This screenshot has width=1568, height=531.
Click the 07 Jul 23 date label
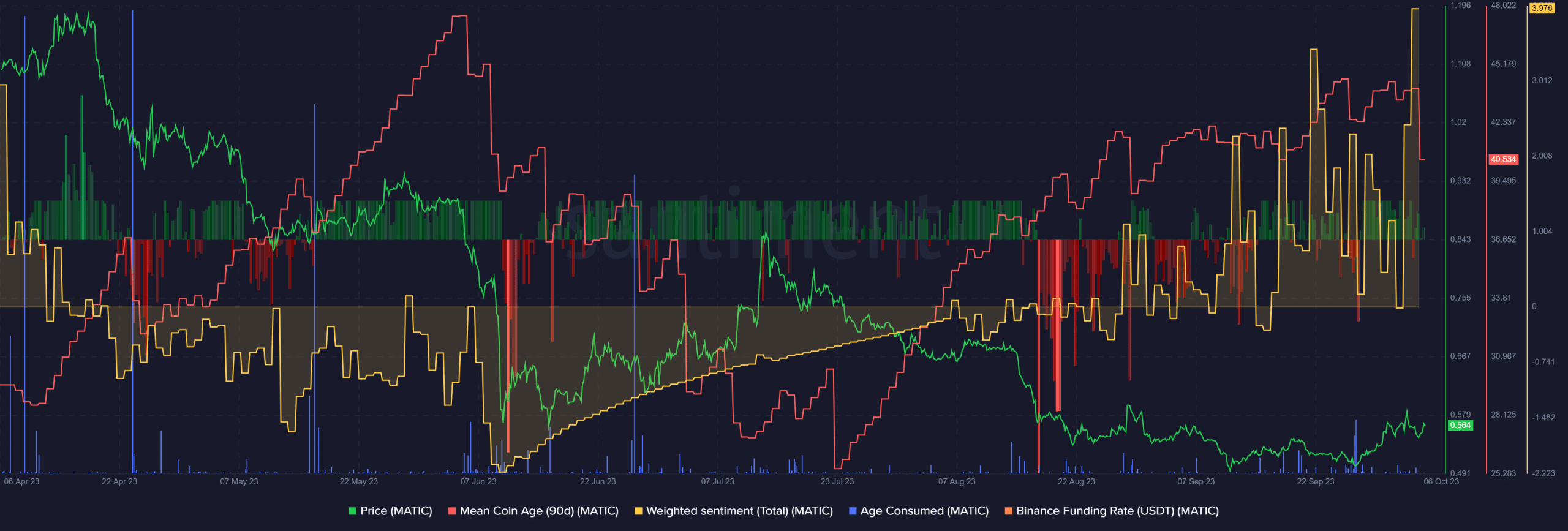pyautogui.click(x=717, y=481)
